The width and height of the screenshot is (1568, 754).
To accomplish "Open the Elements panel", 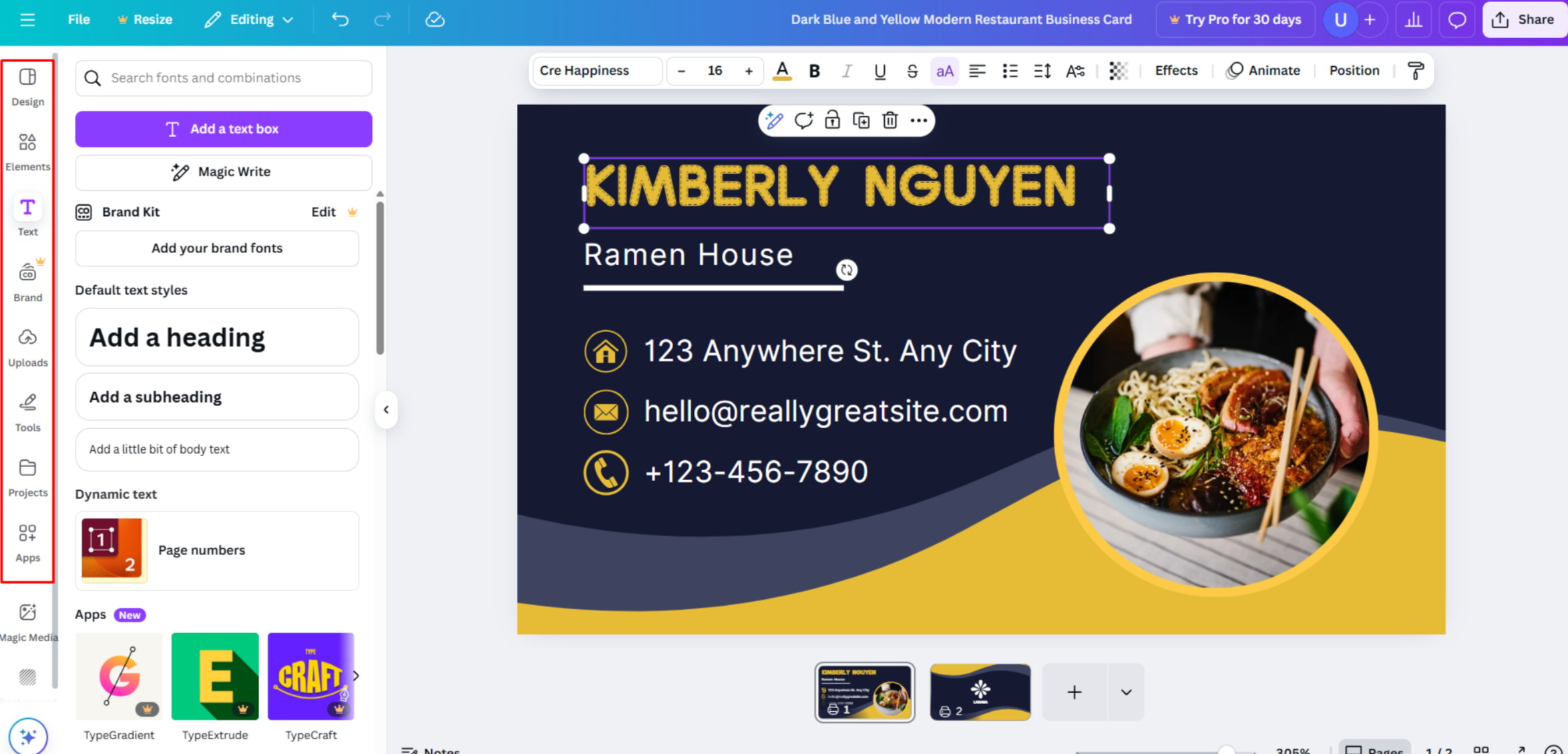I will (27, 150).
